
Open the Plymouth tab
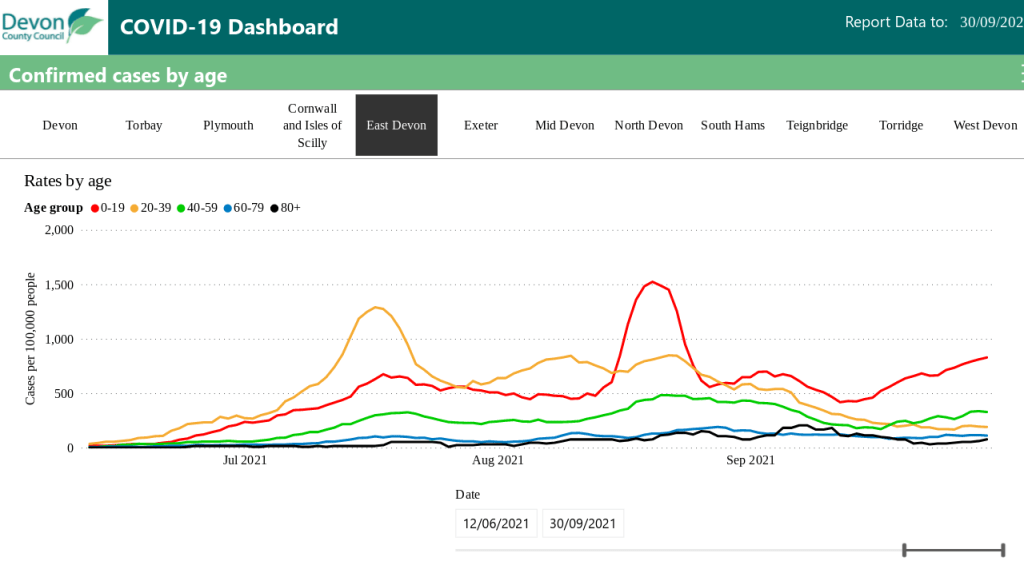(228, 125)
